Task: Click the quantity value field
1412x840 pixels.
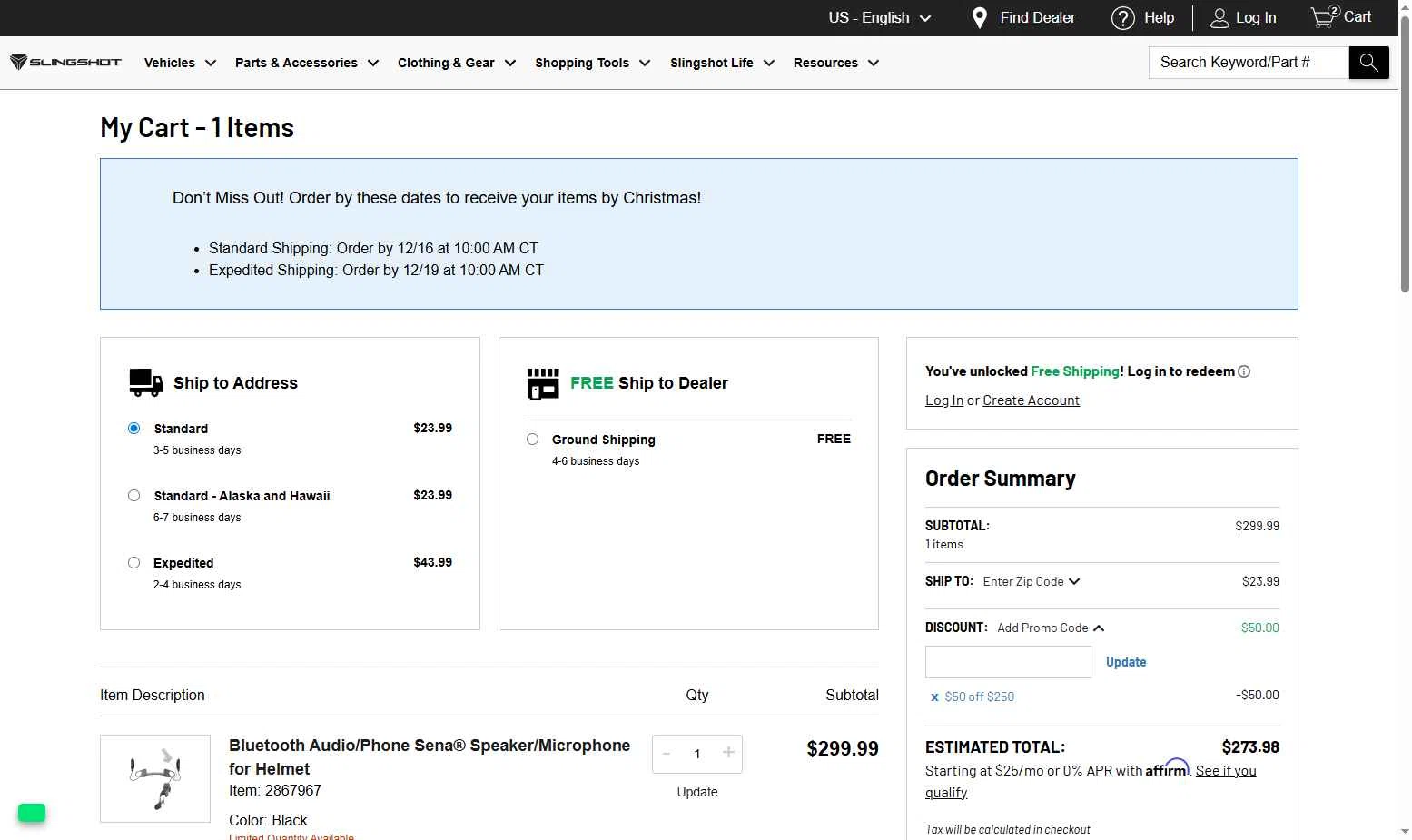Action: pos(697,754)
